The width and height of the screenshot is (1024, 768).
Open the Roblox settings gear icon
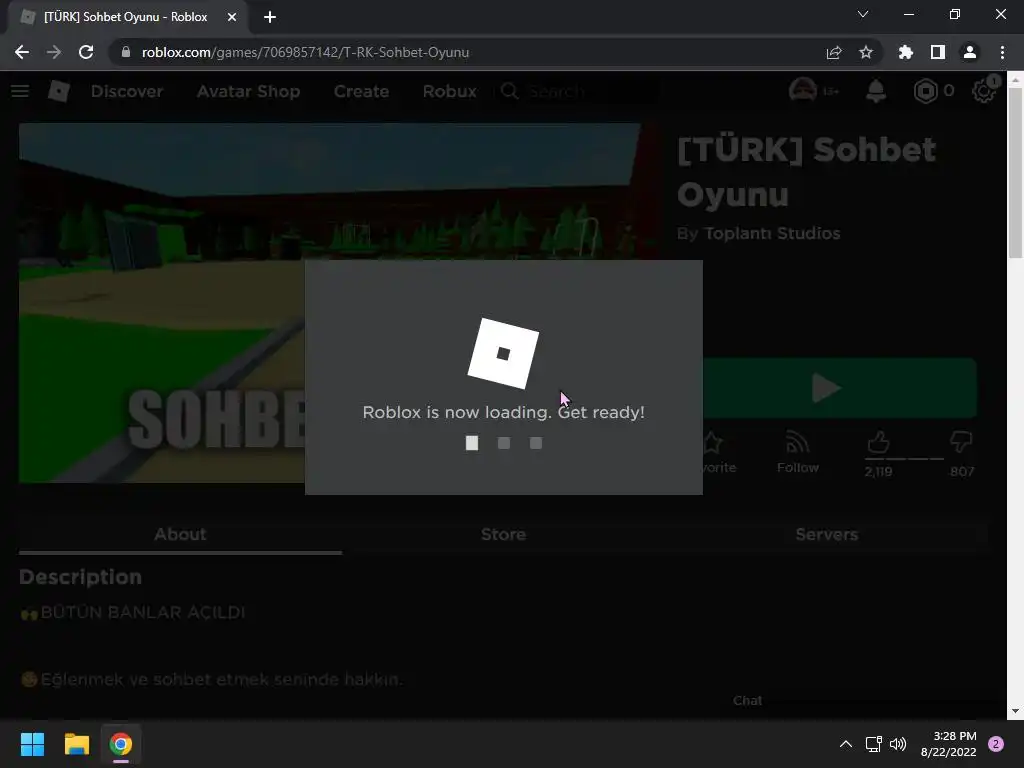point(984,91)
